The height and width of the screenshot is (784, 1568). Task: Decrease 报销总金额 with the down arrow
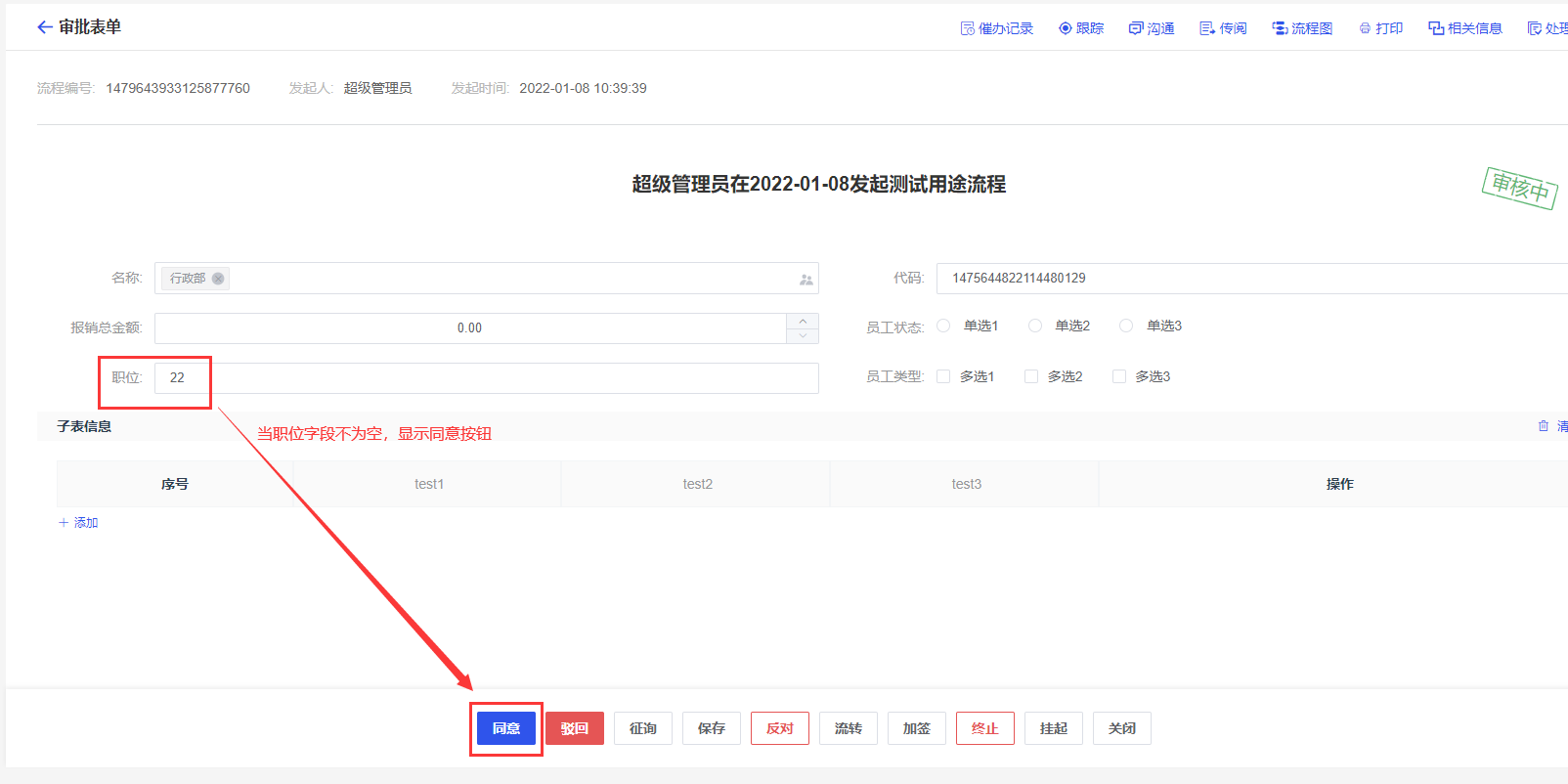coord(803,335)
